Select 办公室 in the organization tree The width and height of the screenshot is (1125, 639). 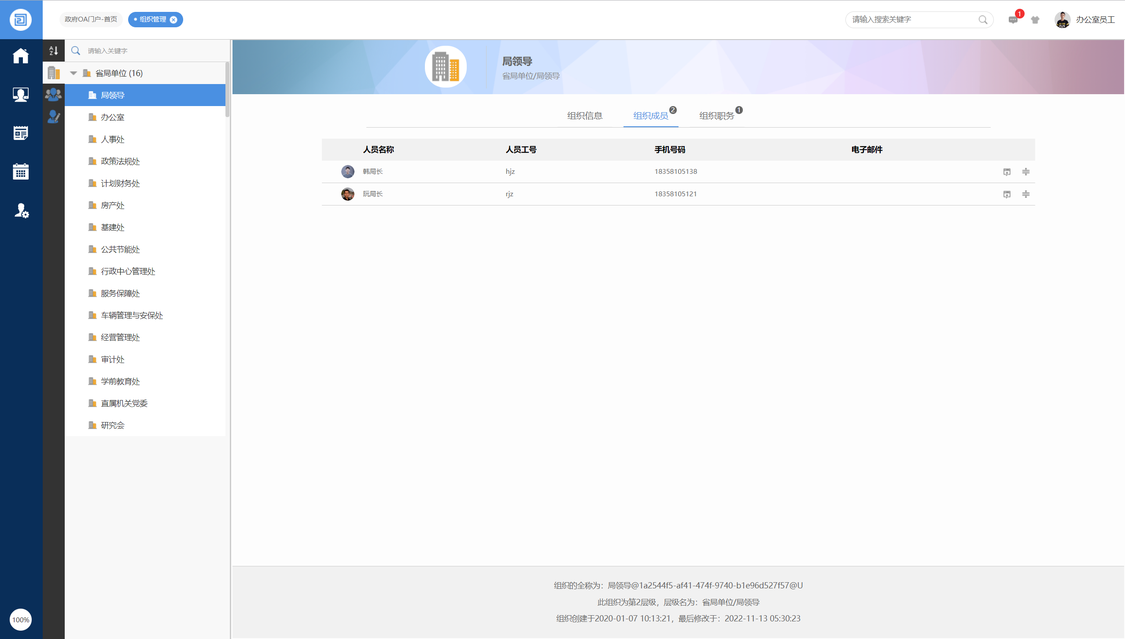(112, 117)
